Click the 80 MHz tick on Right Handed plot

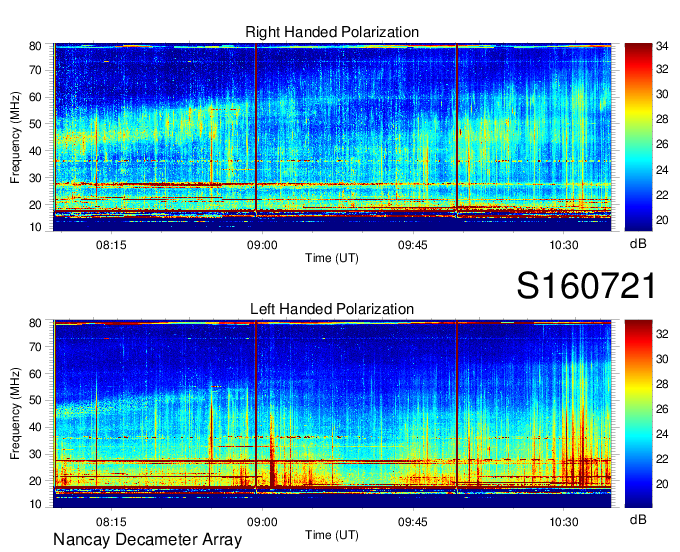pos(35,46)
